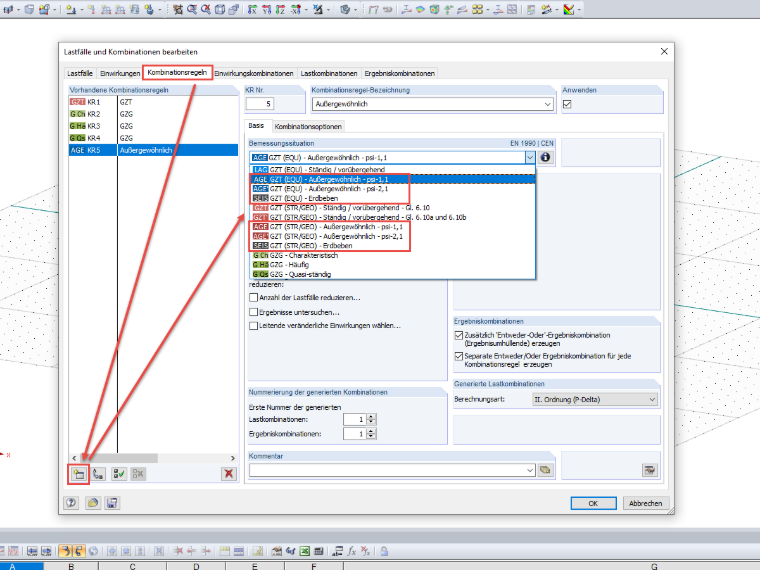Enable Leitende veränderliche Einwirkungen wählen checkbox
This screenshot has width=760, height=570.
pyautogui.click(x=253, y=326)
